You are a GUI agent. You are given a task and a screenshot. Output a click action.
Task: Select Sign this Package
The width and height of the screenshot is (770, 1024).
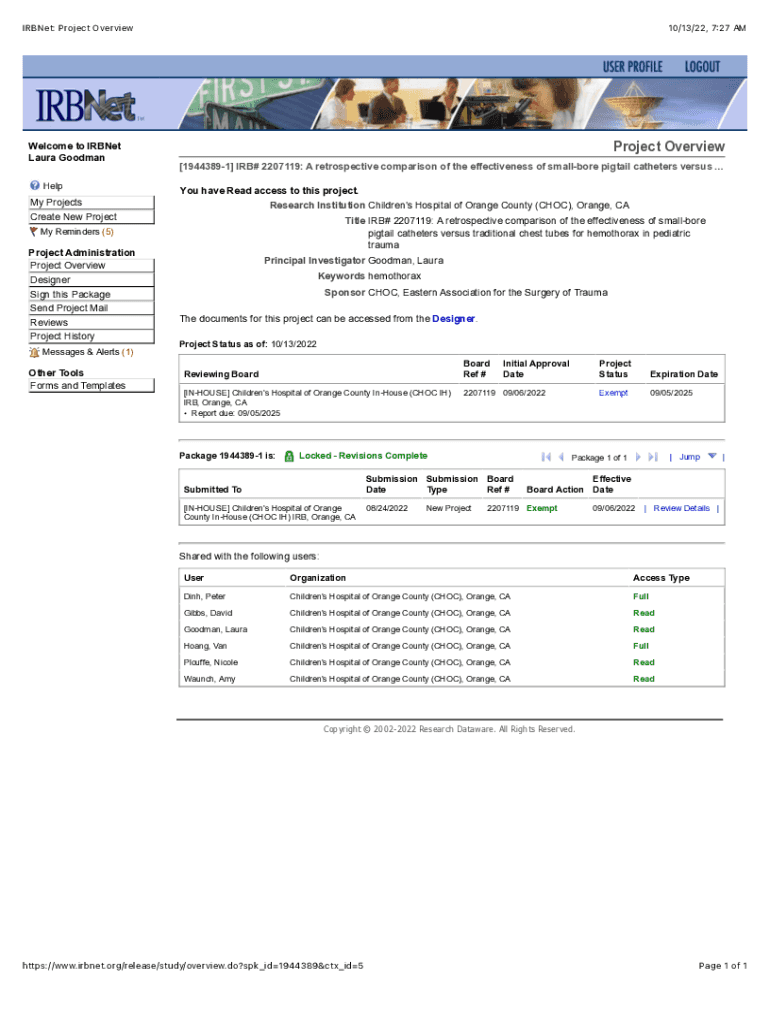(x=70, y=295)
